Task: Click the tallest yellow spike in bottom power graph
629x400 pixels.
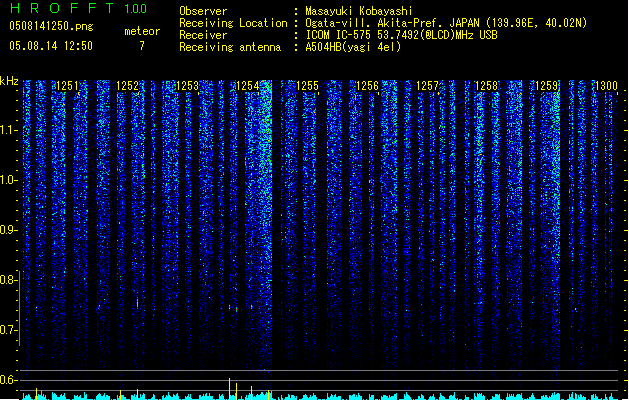Action: [x=229, y=388]
